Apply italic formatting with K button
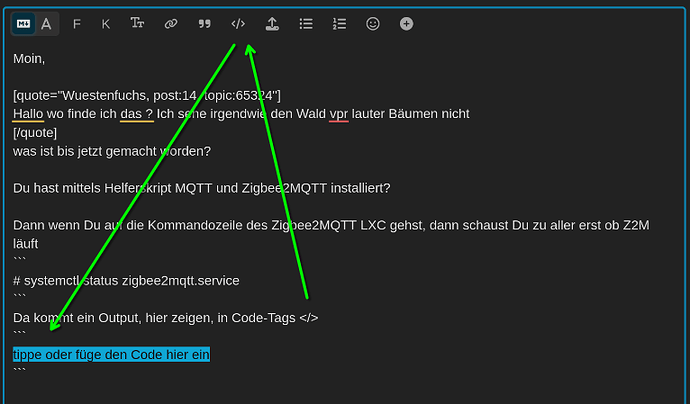This screenshot has height=404, width=690. coord(106,24)
